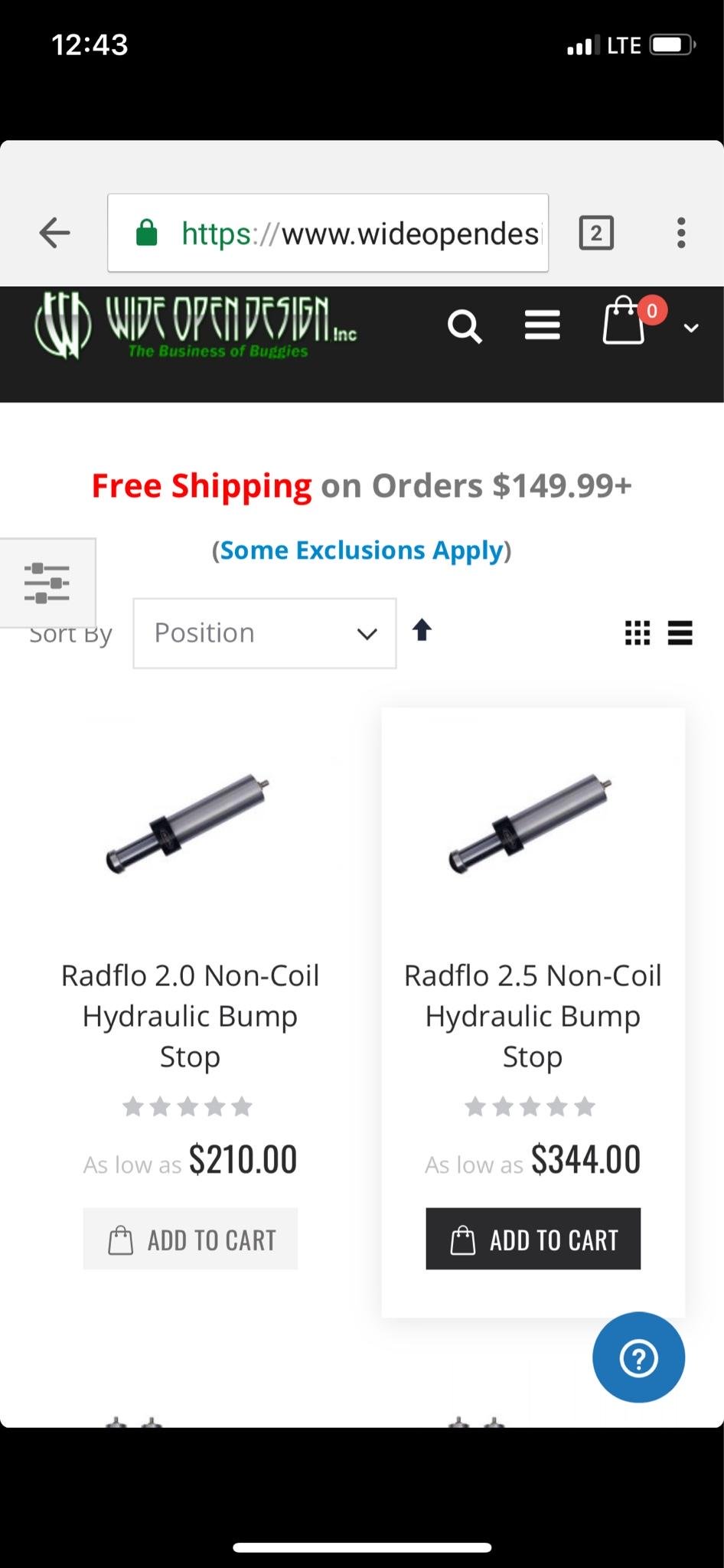Click the Some Exclusions Apply link
The image size is (724, 1568).
click(361, 550)
